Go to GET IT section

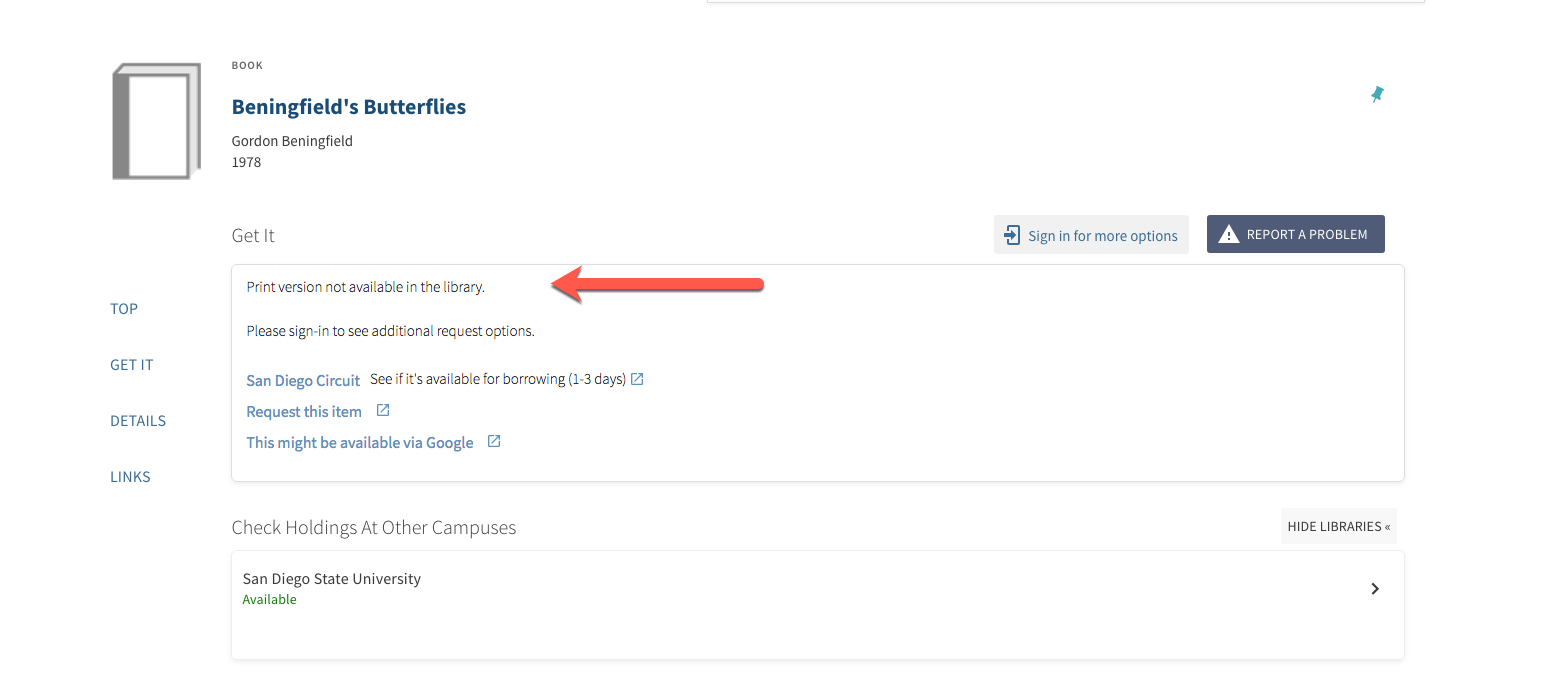point(132,364)
